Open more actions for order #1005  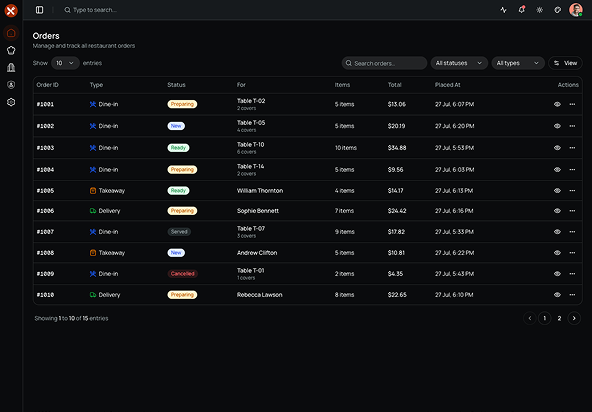pyautogui.click(x=572, y=191)
